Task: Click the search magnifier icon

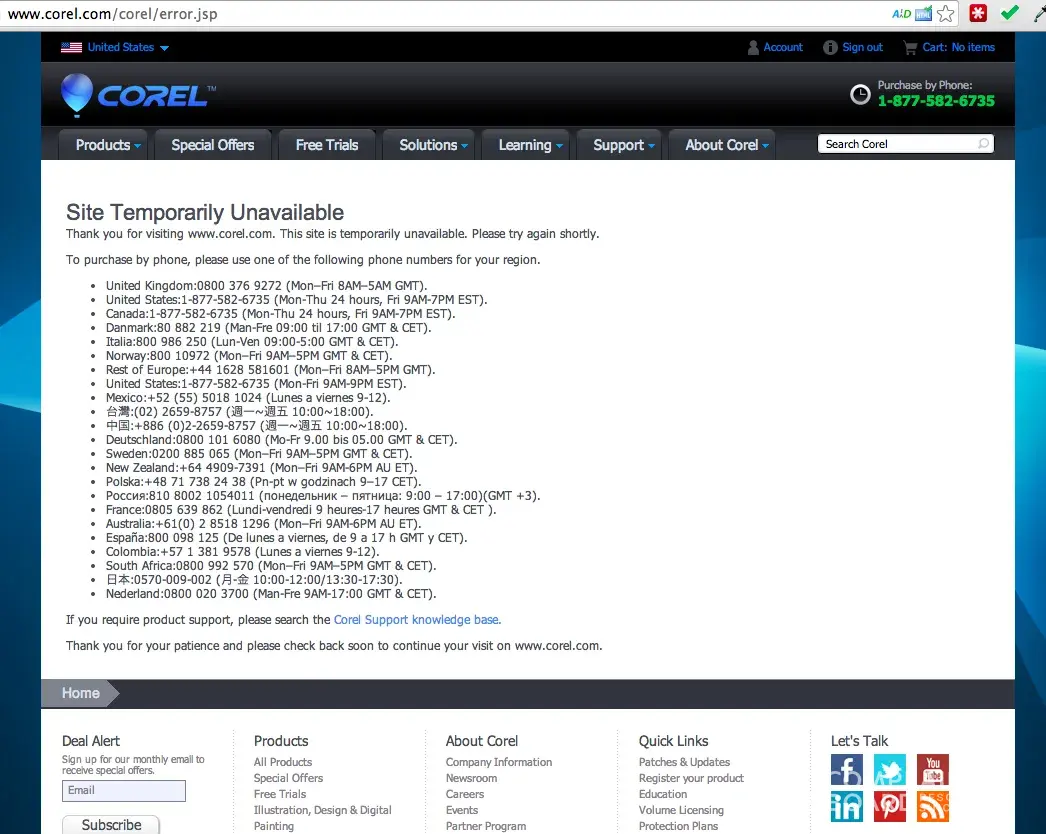Action: pyautogui.click(x=983, y=144)
